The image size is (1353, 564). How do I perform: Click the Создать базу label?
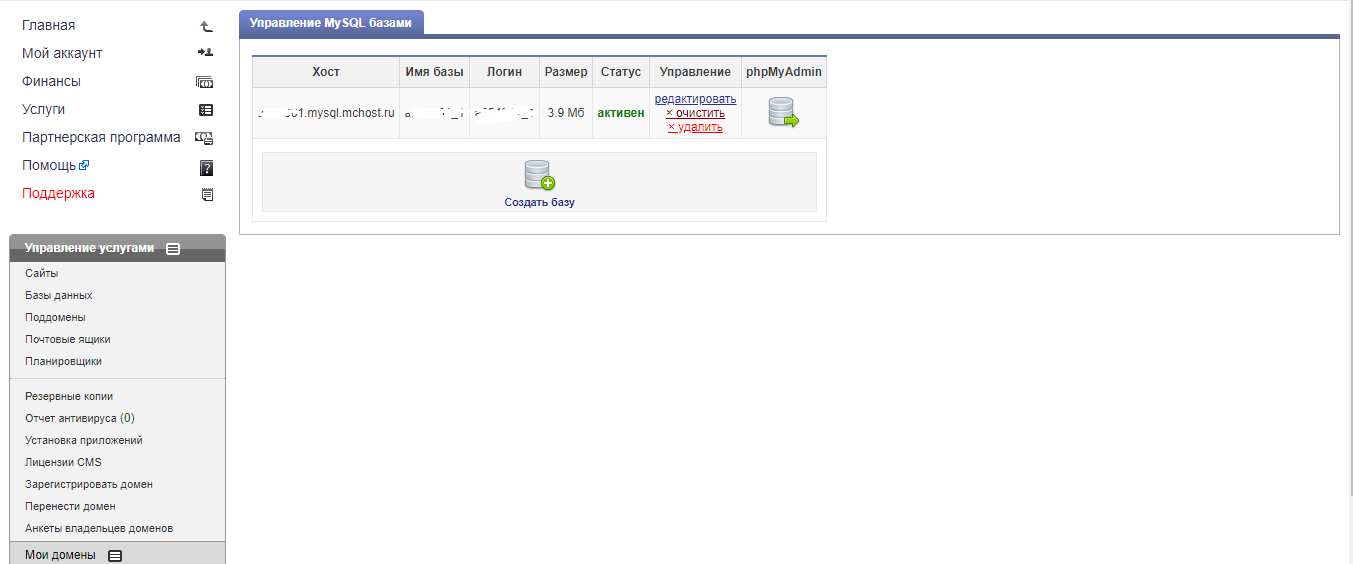(x=539, y=202)
